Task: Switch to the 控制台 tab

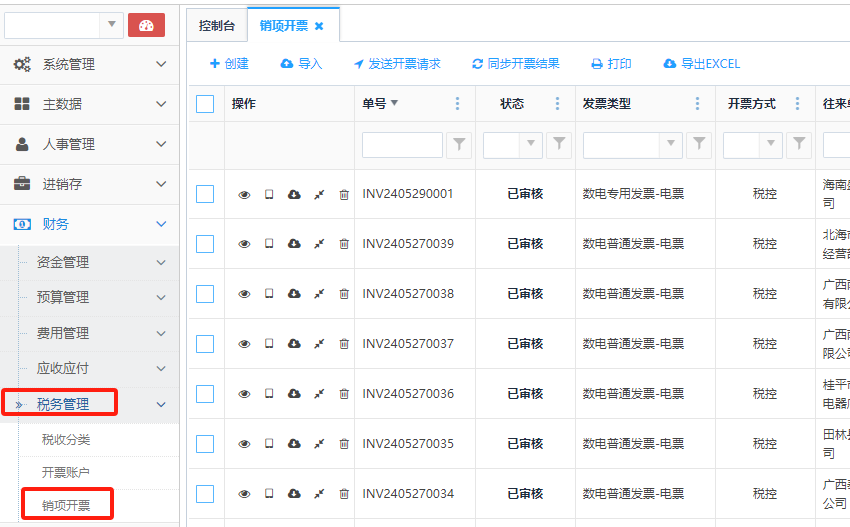Action: click(216, 26)
